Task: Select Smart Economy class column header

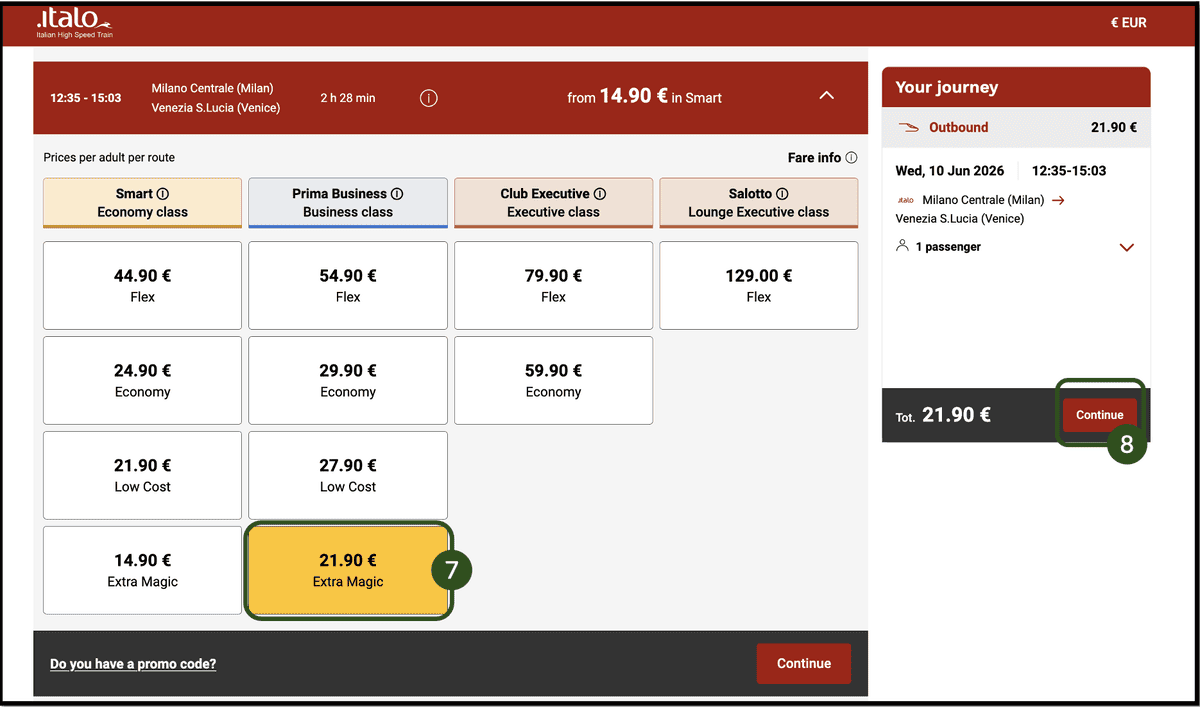Action: coord(142,203)
